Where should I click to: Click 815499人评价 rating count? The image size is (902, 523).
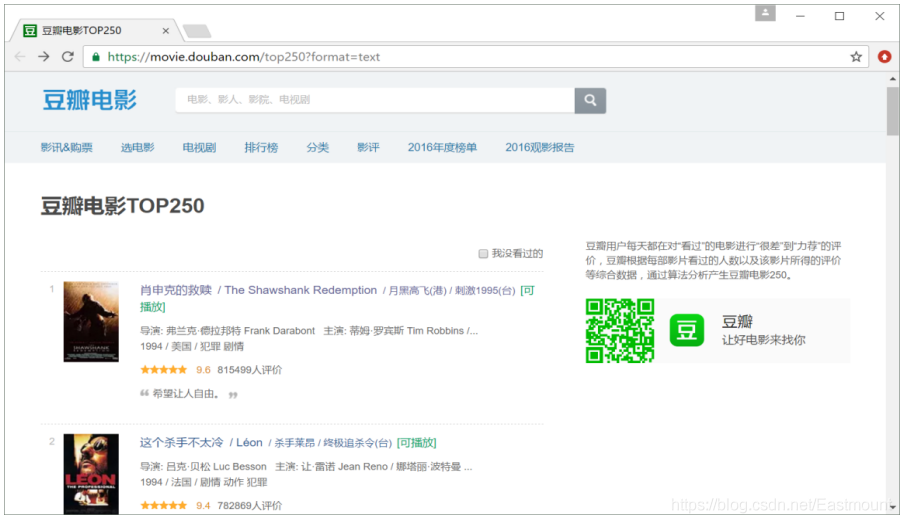[x=250, y=370]
